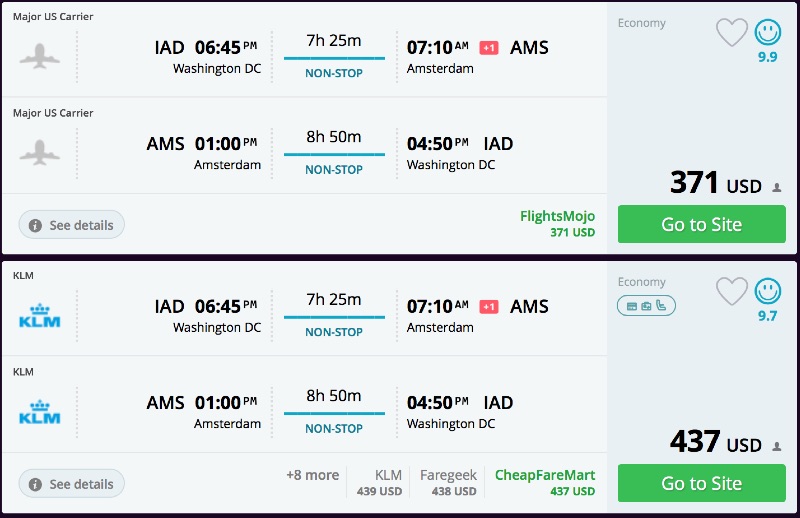800x518 pixels.
Task: Click the KLM fare amenities icons badge
Action: pos(646,305)
